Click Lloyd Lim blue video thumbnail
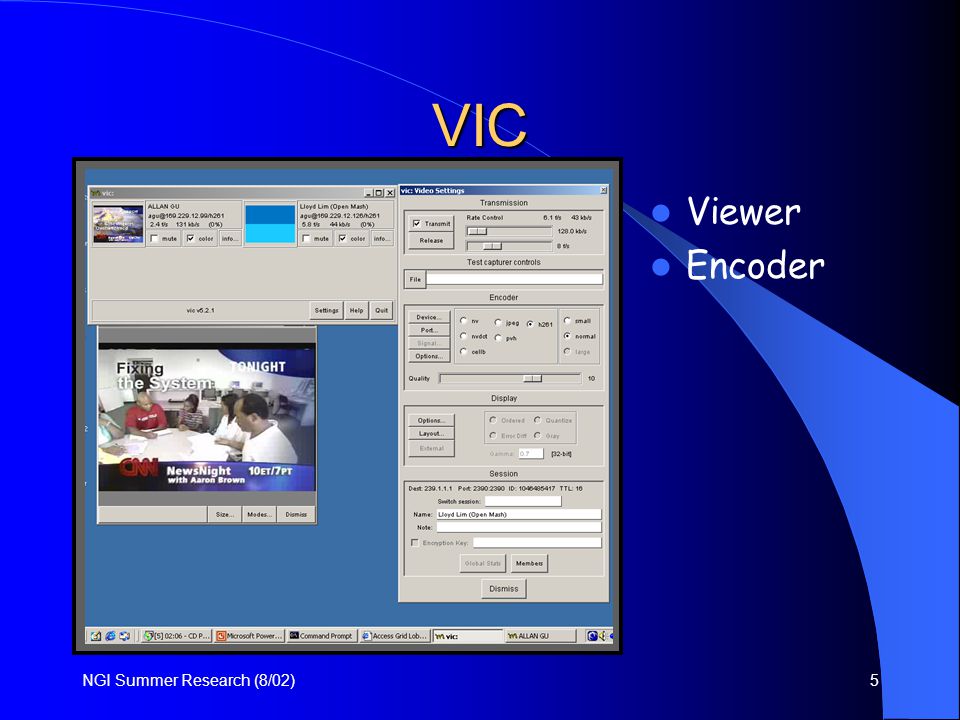Image resolution: width=960 pixels, height=720 pixels. pos(270,224)
